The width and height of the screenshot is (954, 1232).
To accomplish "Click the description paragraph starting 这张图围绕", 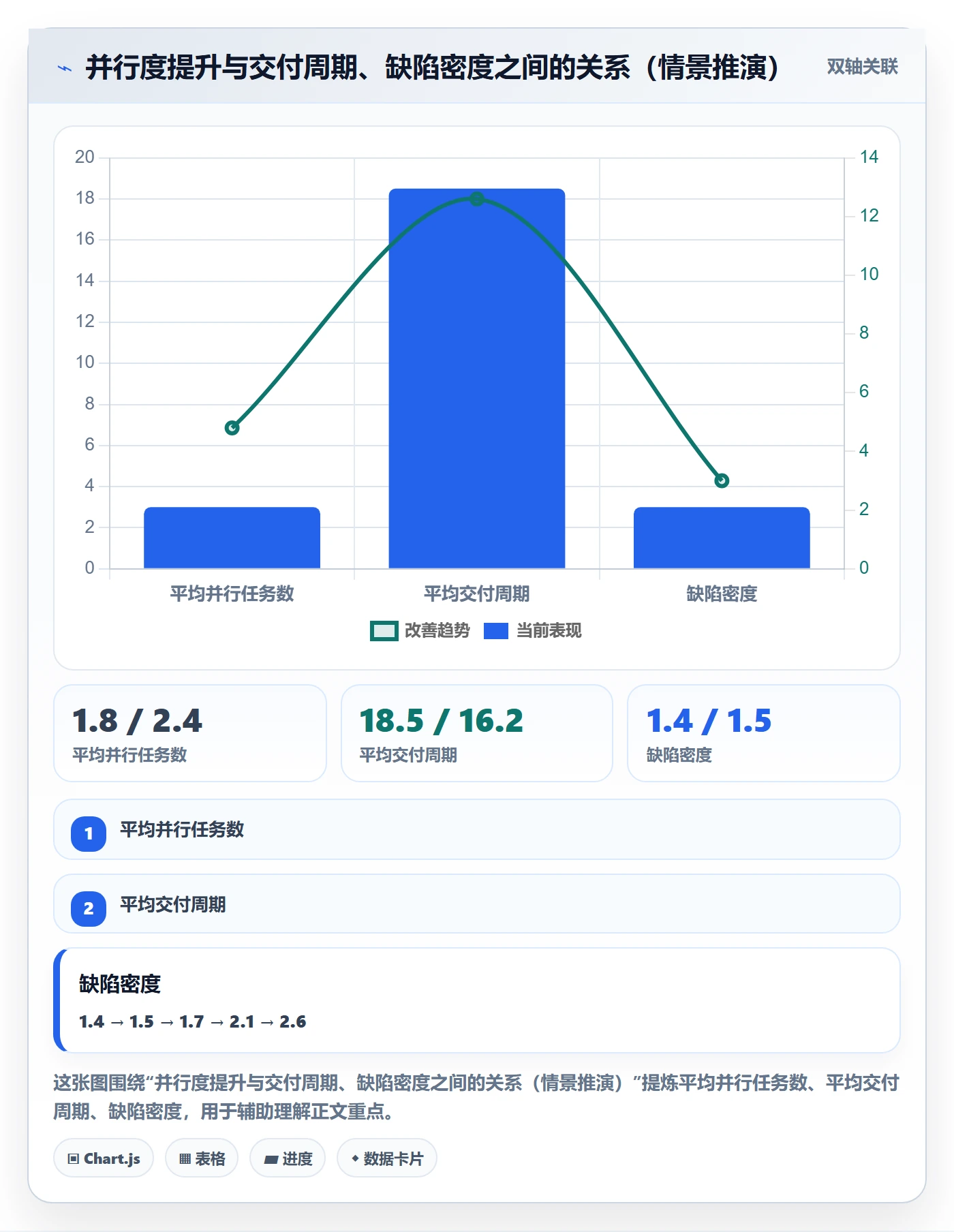I will click(477, 1097).
